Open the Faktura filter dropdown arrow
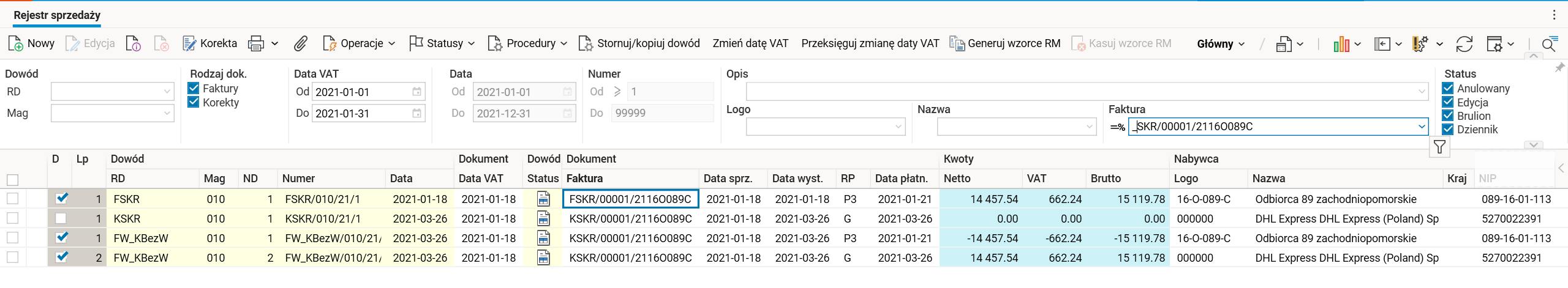This screenshot has width=1568, height=288. pos(1421,127)
